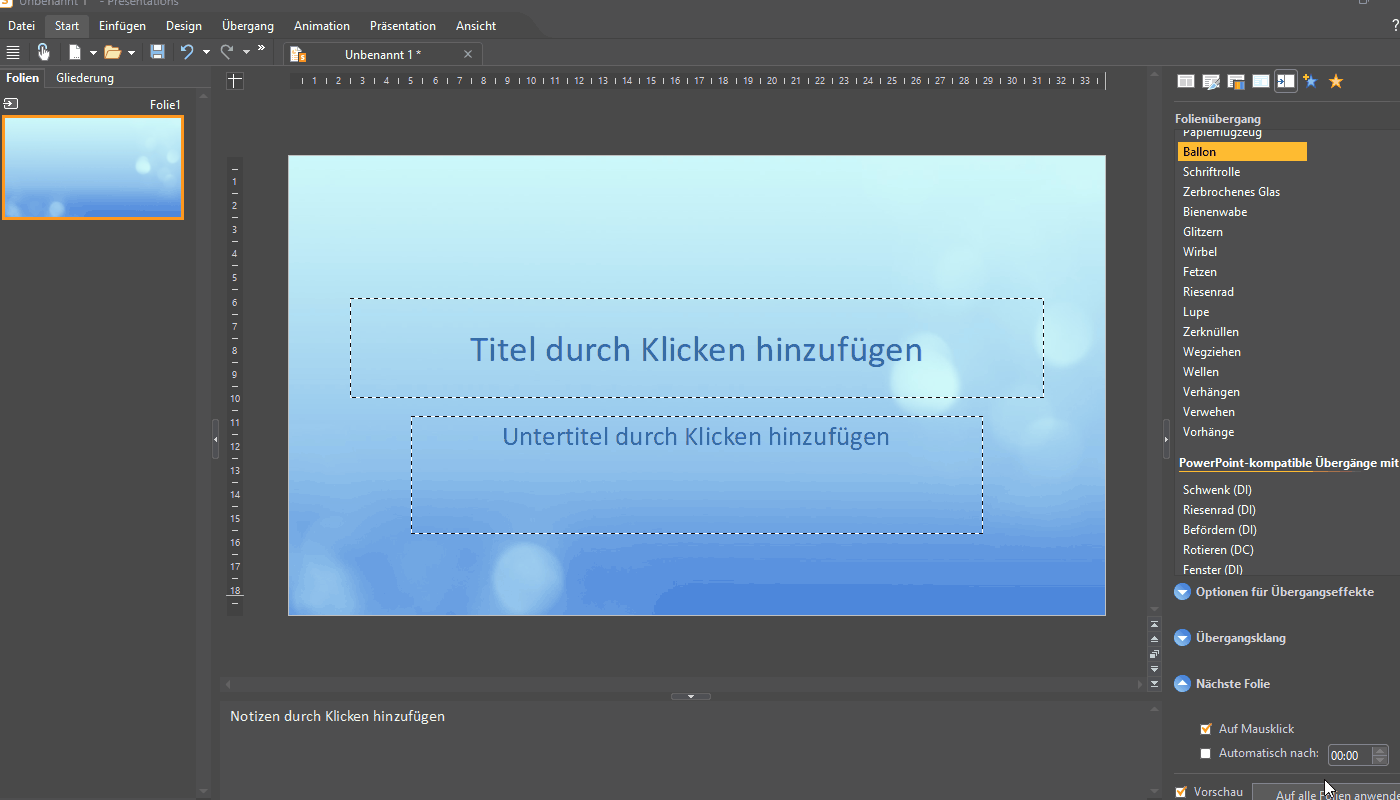The height and width of the screenshot is (800, 1400).
Task: Click the blue star add-animation icon
Action: pyautogui.click(x=1310, y=82)
